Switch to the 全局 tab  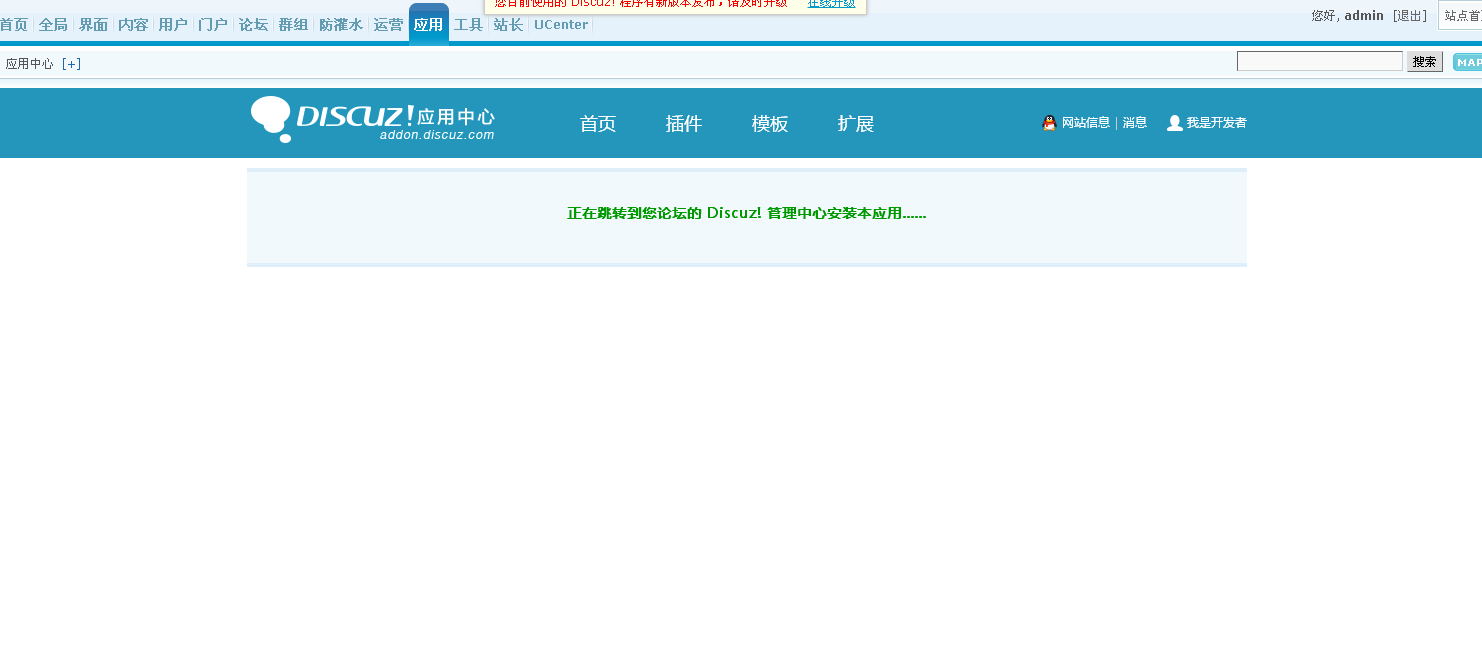(x=53, y=25)
